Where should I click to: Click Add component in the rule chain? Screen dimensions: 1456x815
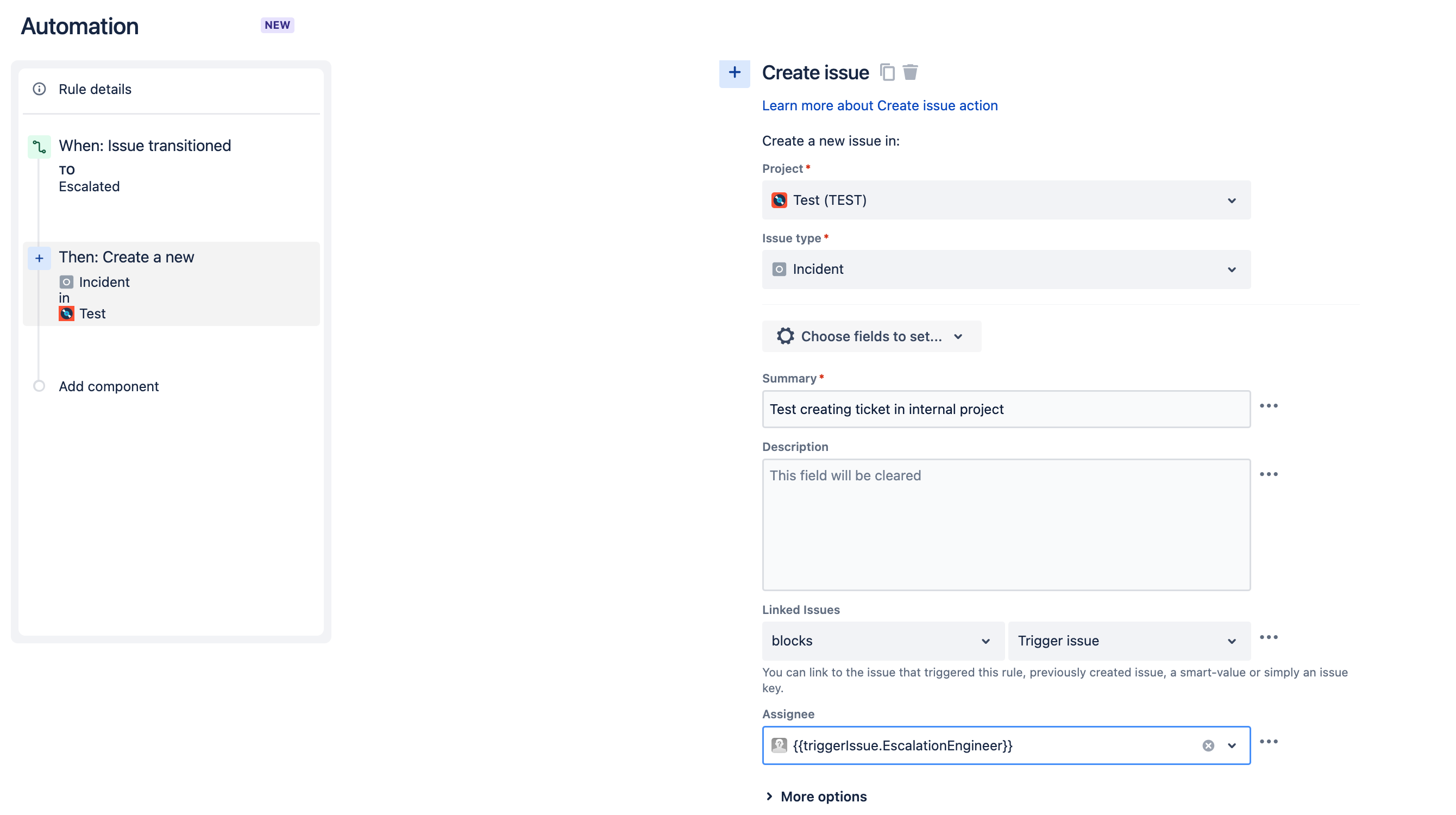109,386
